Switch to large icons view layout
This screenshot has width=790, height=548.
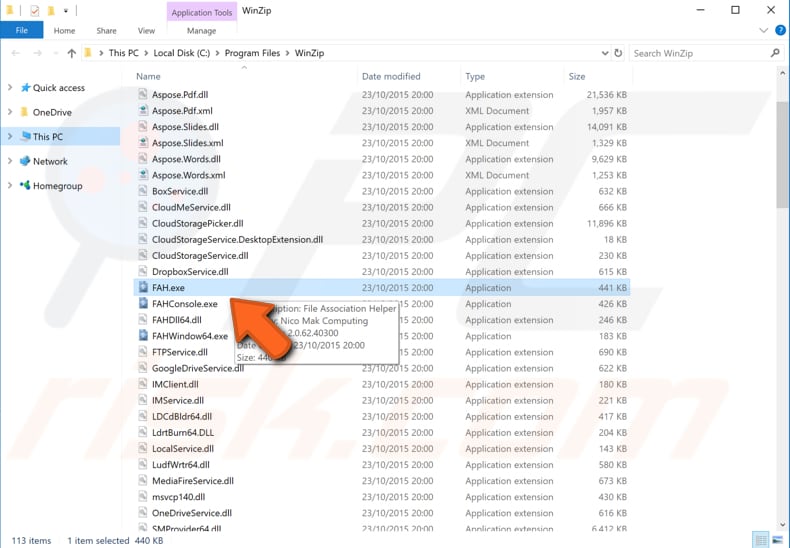[777, 540]
